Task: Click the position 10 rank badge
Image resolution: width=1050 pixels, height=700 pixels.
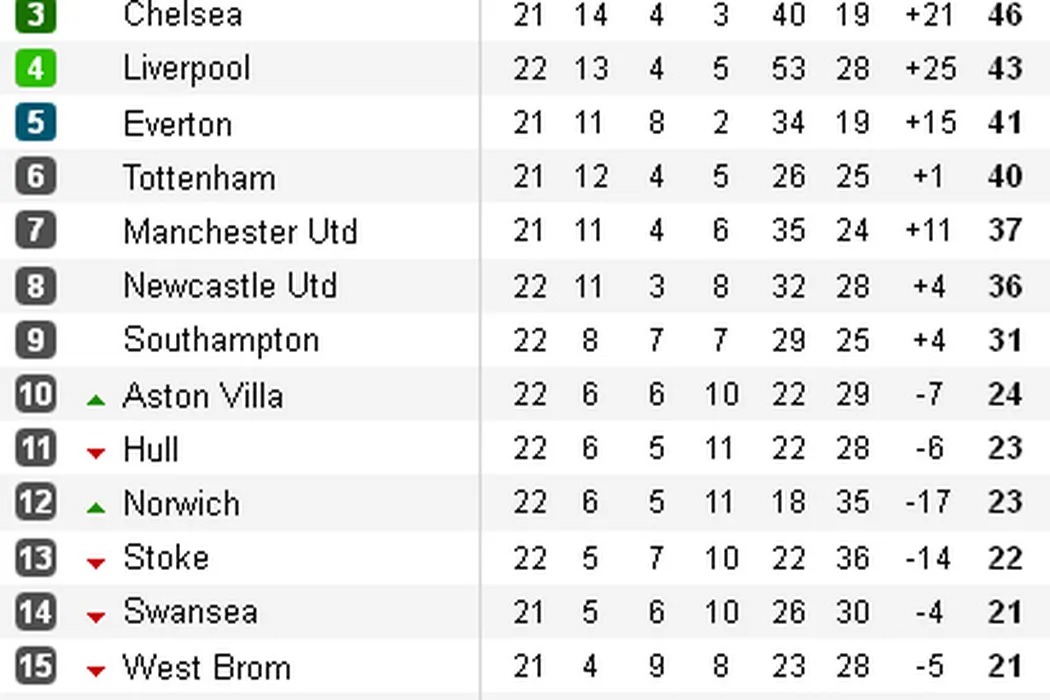Action: [35, 394]
